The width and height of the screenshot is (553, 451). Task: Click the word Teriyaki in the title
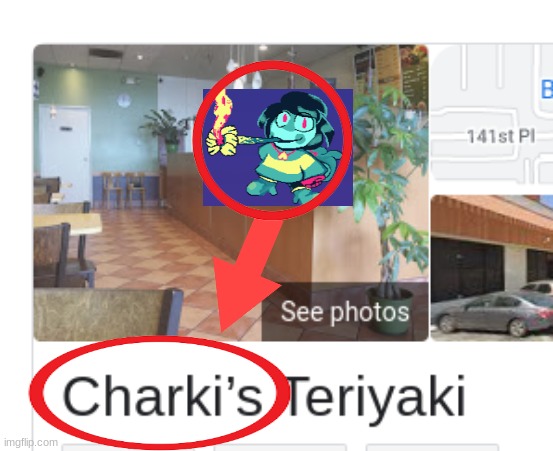(x=376, y=398)
